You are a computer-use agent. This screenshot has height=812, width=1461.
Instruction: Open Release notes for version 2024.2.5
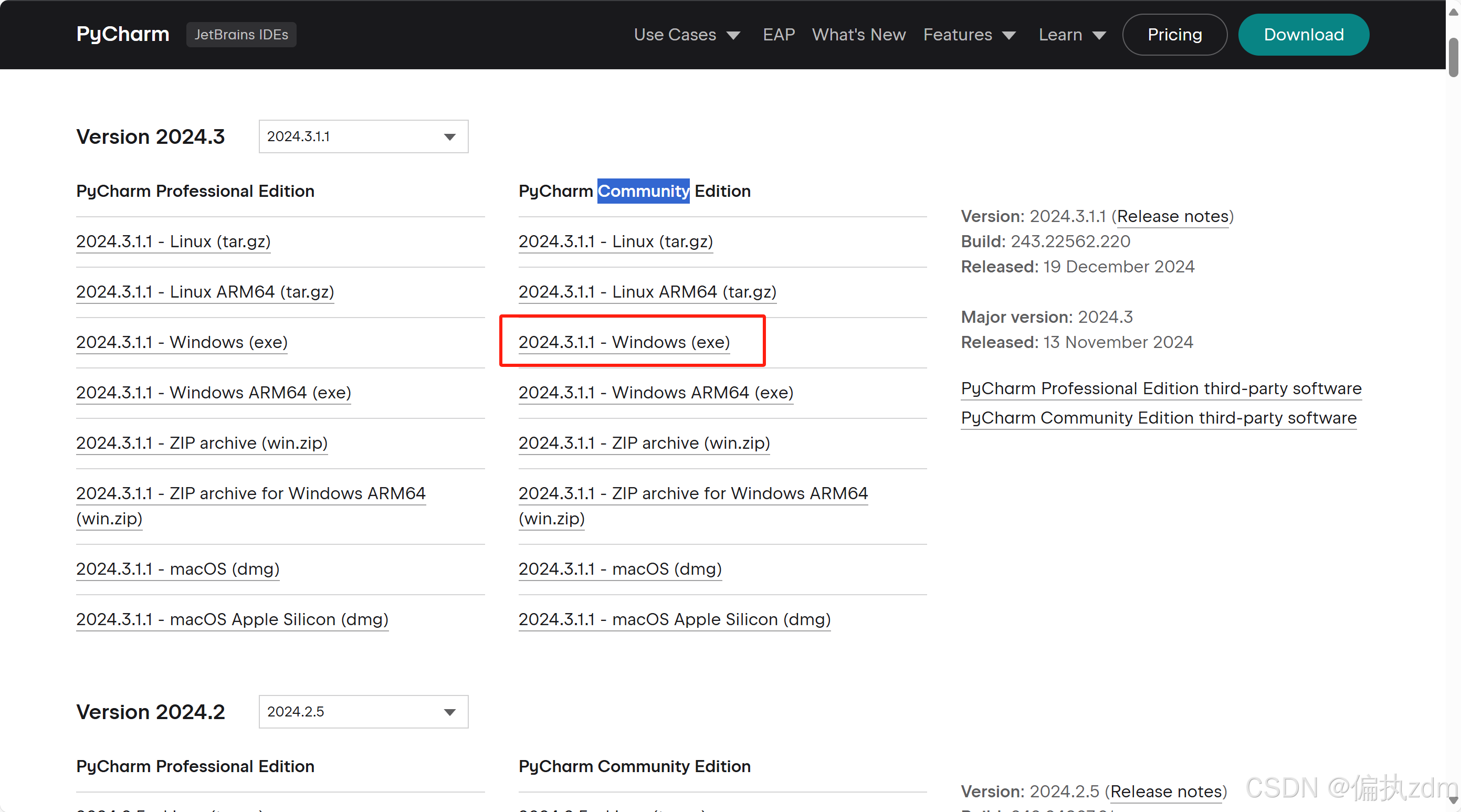(1165, 792)
